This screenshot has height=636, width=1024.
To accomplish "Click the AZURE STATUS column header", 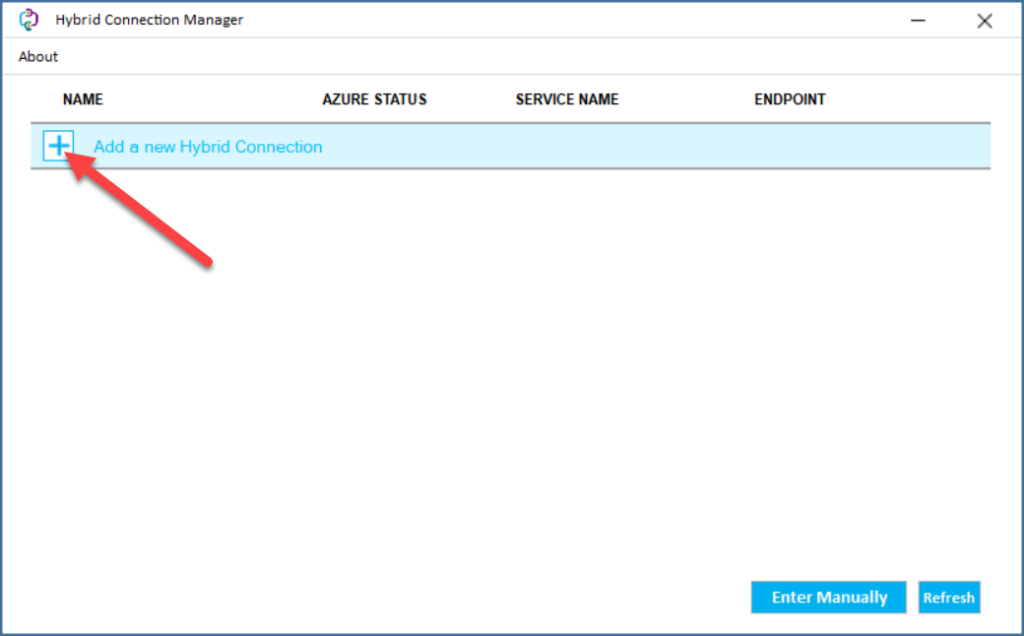I will click(375, 99).
